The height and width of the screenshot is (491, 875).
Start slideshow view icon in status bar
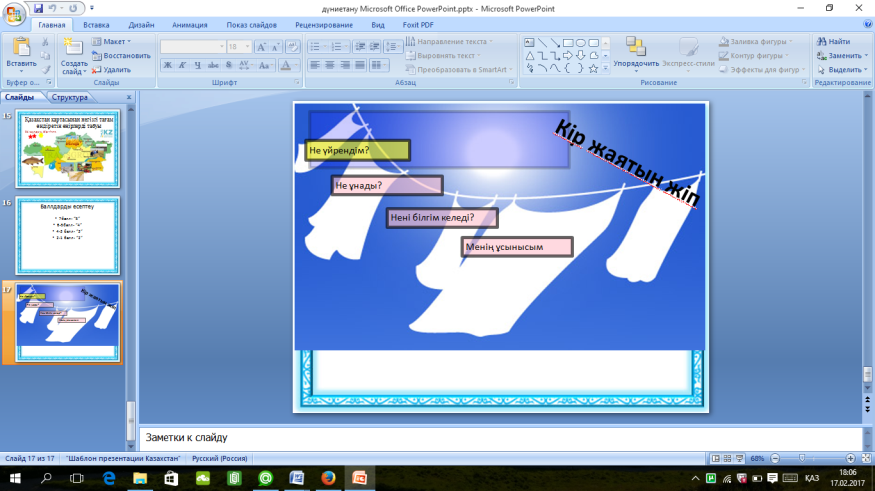pos(740,459)
